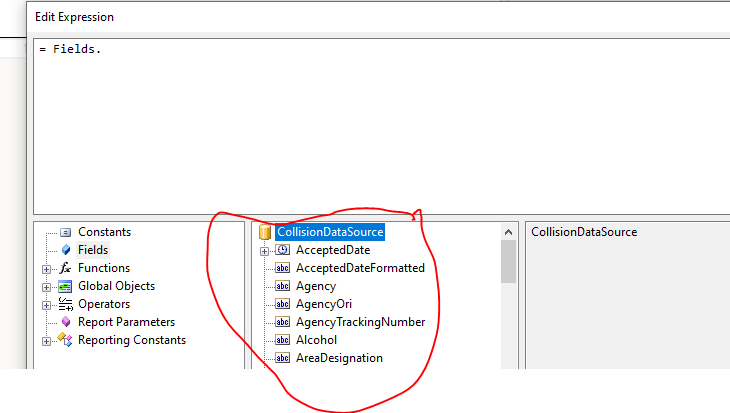Select Global Objects in the category tree
730x413 pixels.
116,286
